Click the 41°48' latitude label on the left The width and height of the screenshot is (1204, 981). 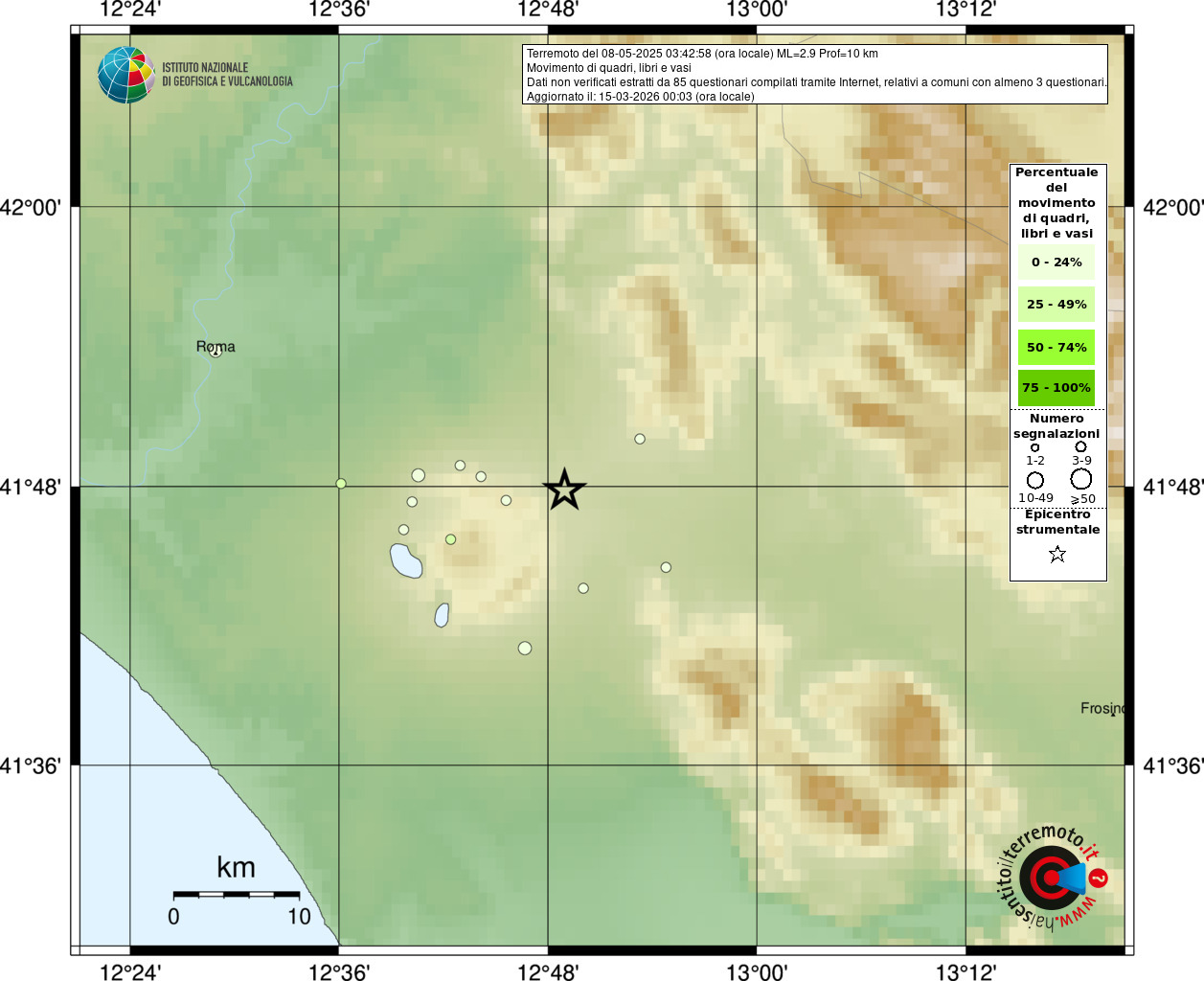pyautogui.click(x=31, y=487)
